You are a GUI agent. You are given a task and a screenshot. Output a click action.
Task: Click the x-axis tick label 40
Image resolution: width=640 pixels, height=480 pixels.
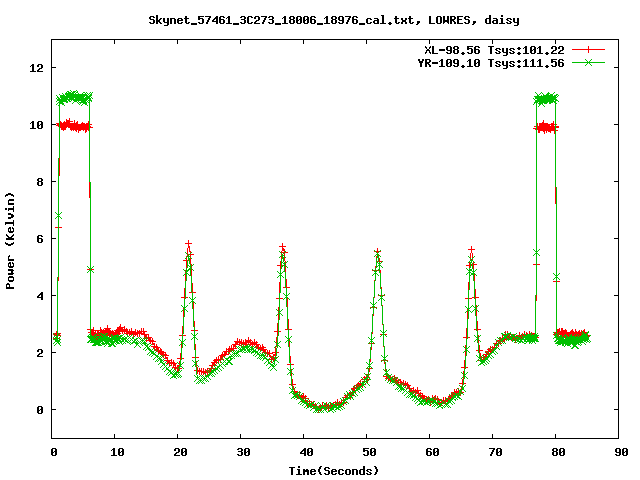pyautogui.click(x=306, y=452)
